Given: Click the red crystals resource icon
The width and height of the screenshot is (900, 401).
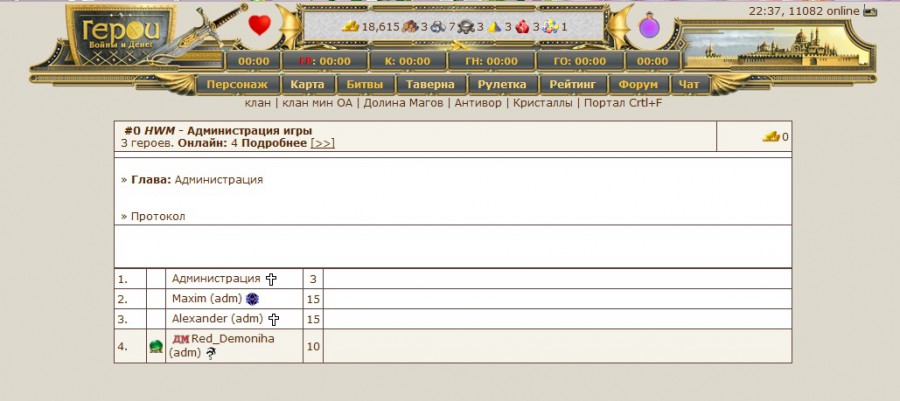Looking at the screenshot, I should (522, 26).
